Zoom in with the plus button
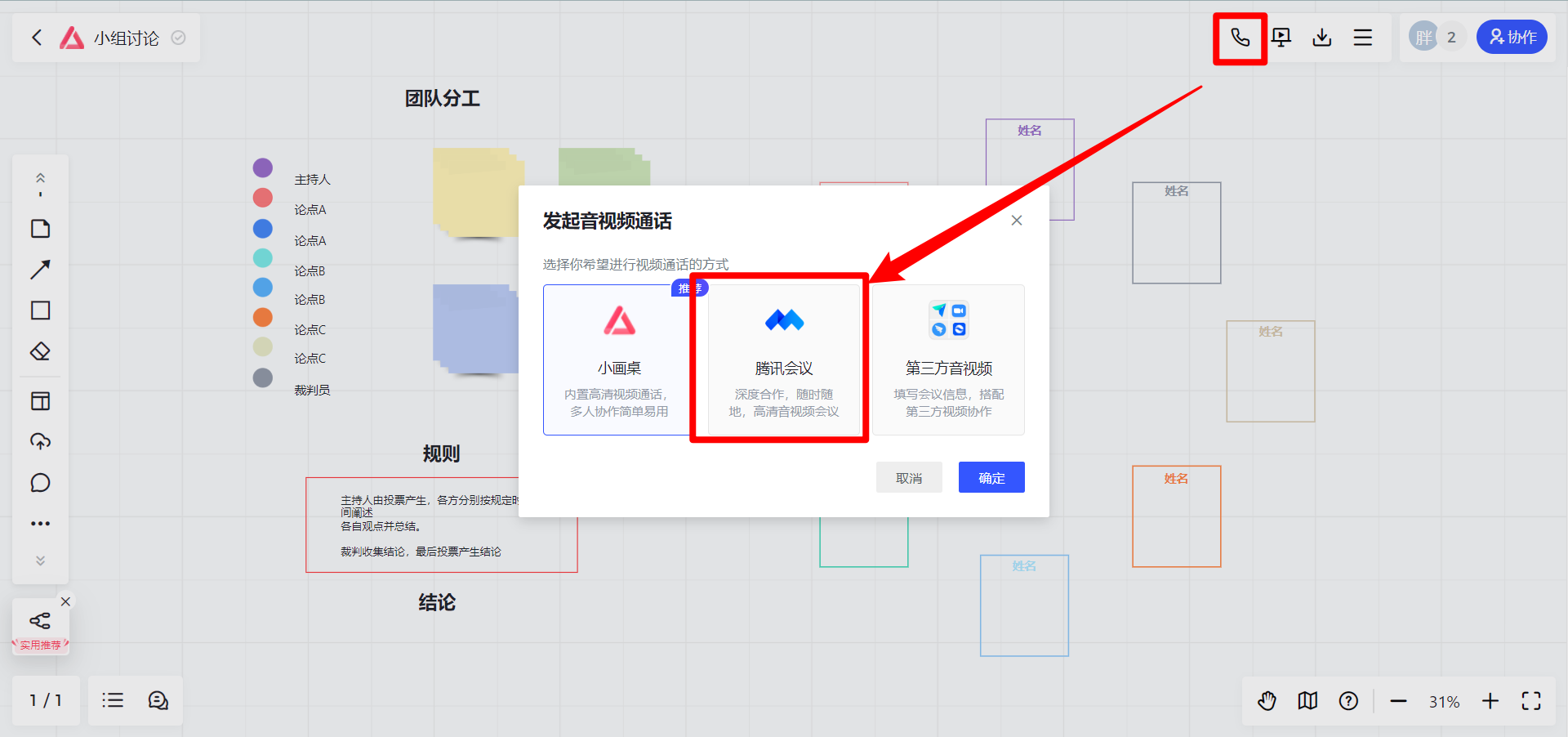This screenshot has height=737, width=1568. pyautogui.click(x=1490, y=701)
